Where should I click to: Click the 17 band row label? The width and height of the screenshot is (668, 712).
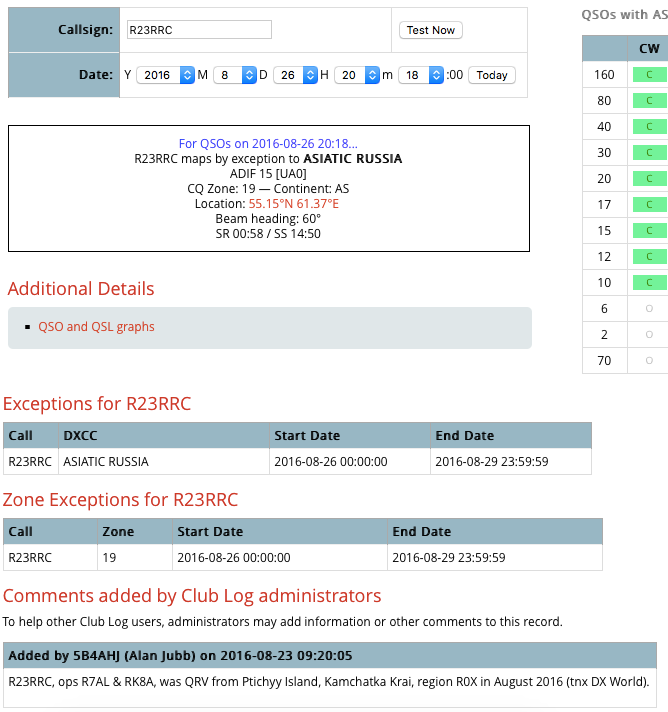click(x=604, y=204)
